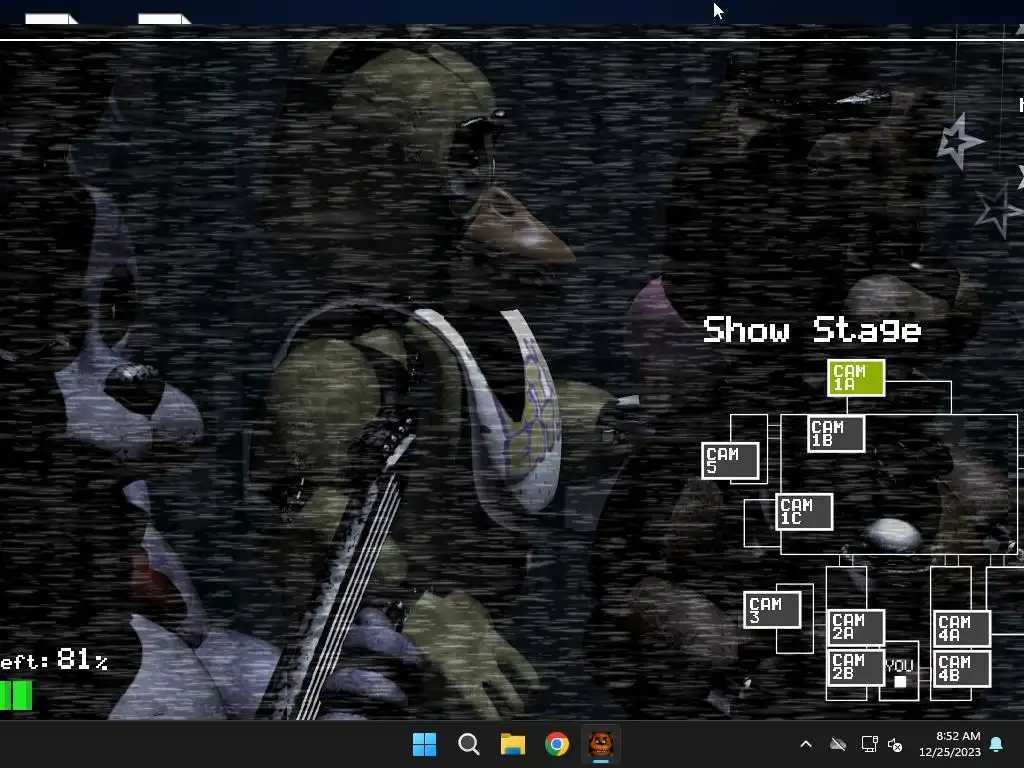Image resolution: width=1024 pixels, height=768 pixels.
Task: Select the CAM 1A Show Stage camera
Action: [856, 377]
